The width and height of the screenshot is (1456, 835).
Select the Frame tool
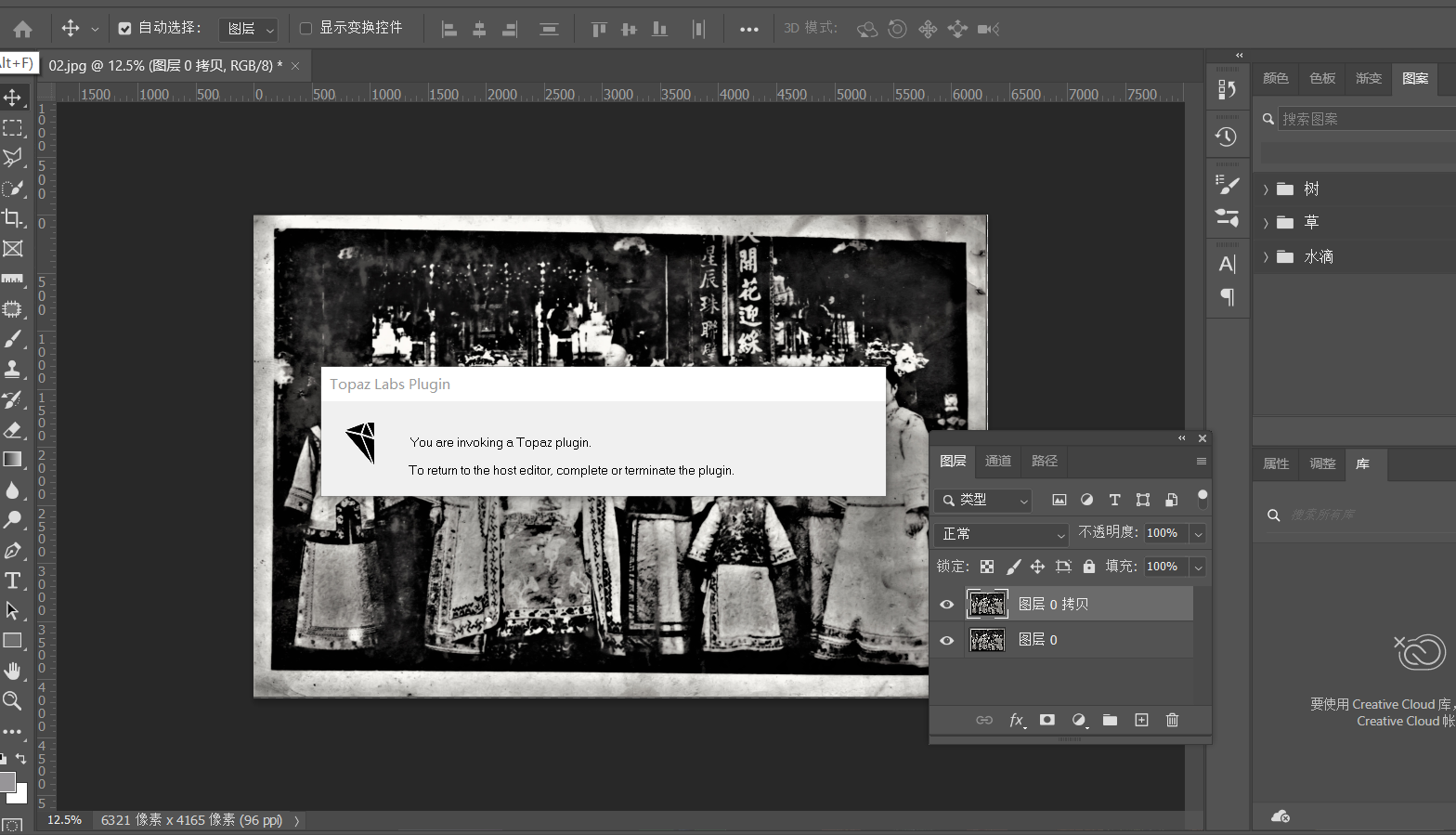[13, 249]
